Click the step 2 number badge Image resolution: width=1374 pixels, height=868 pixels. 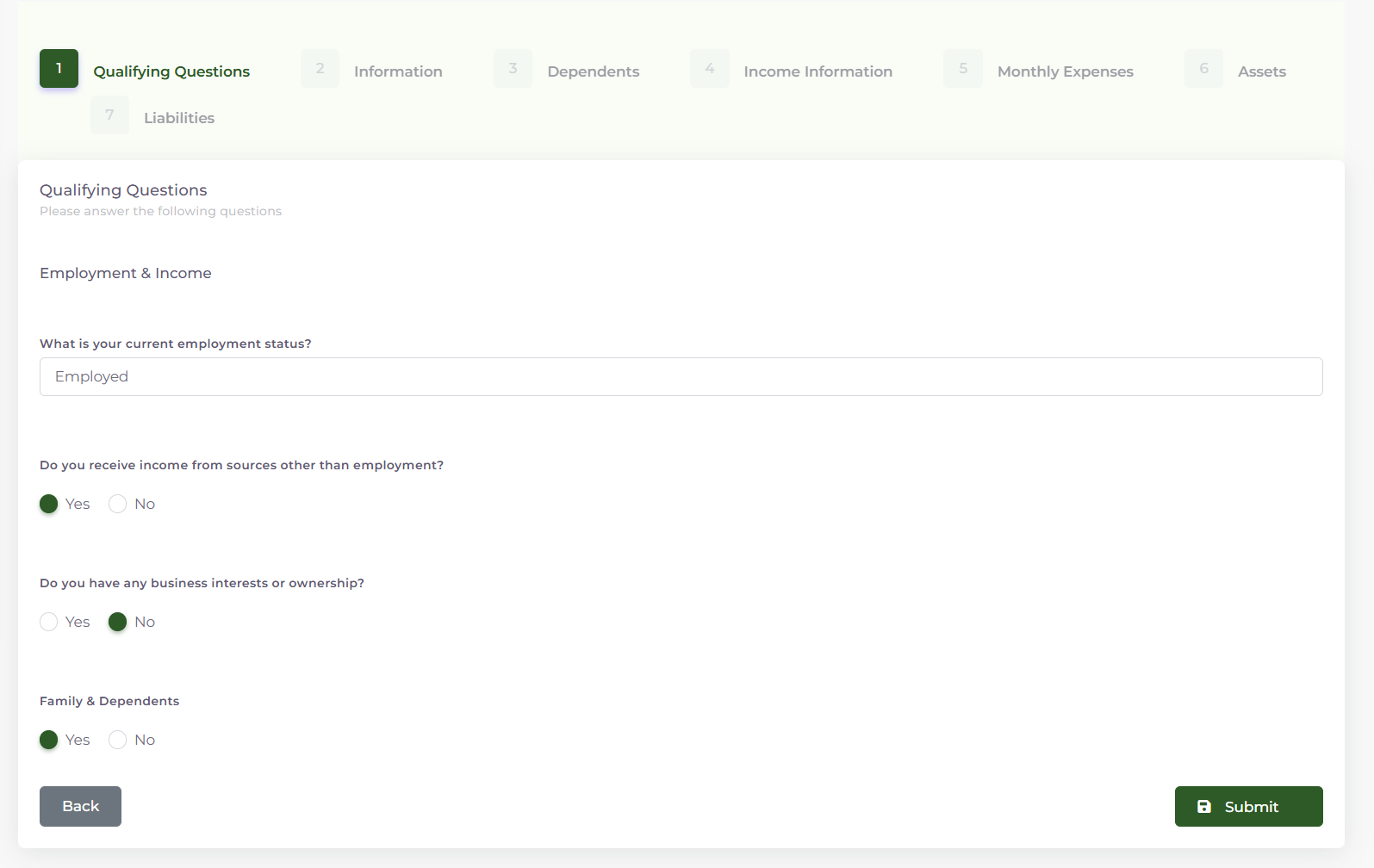pyautogui.click(x=320, y=69)
